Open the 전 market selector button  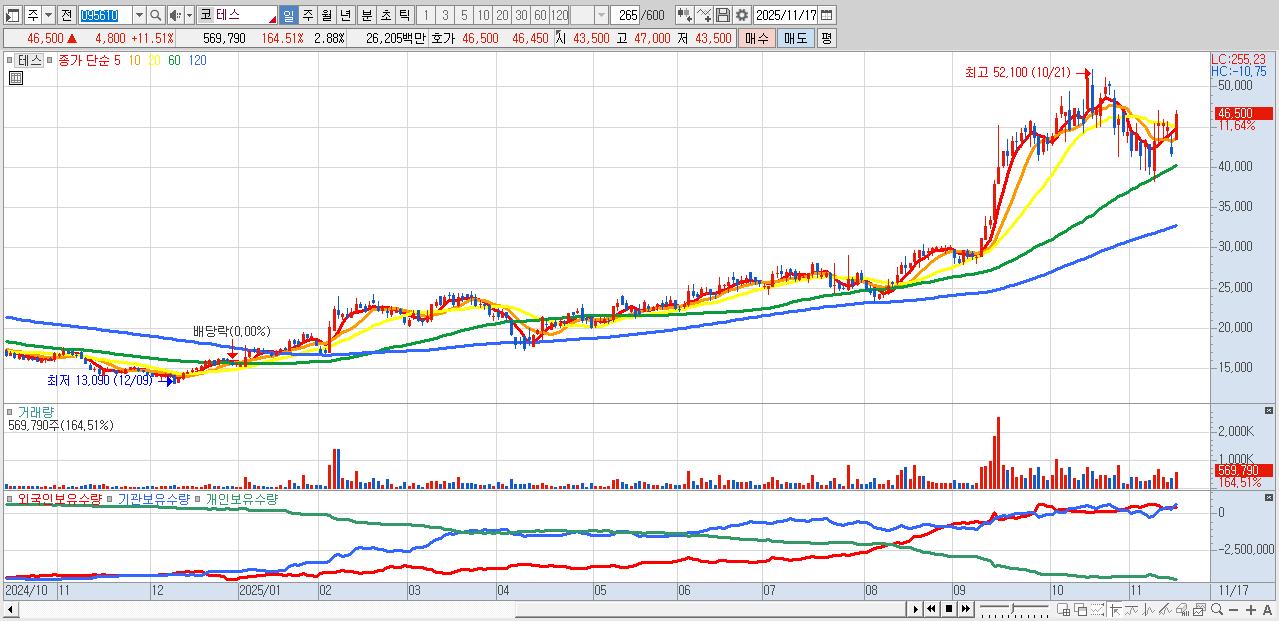pyautogui.click(x=67, y=15)
